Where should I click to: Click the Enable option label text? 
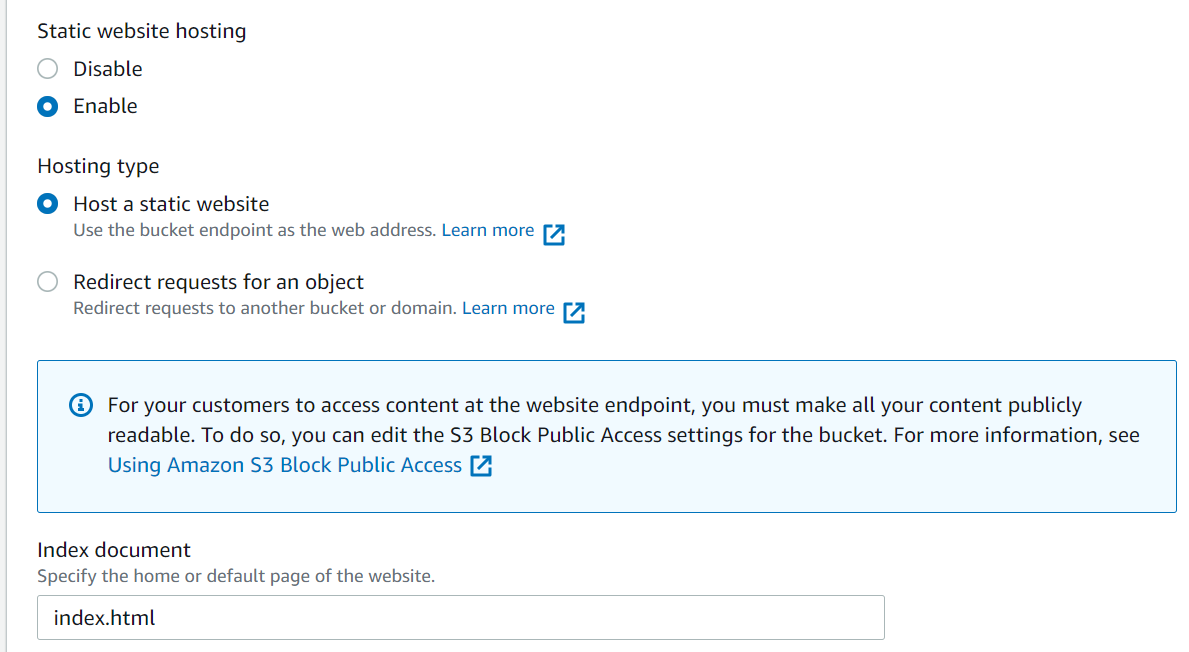(106, 106)
